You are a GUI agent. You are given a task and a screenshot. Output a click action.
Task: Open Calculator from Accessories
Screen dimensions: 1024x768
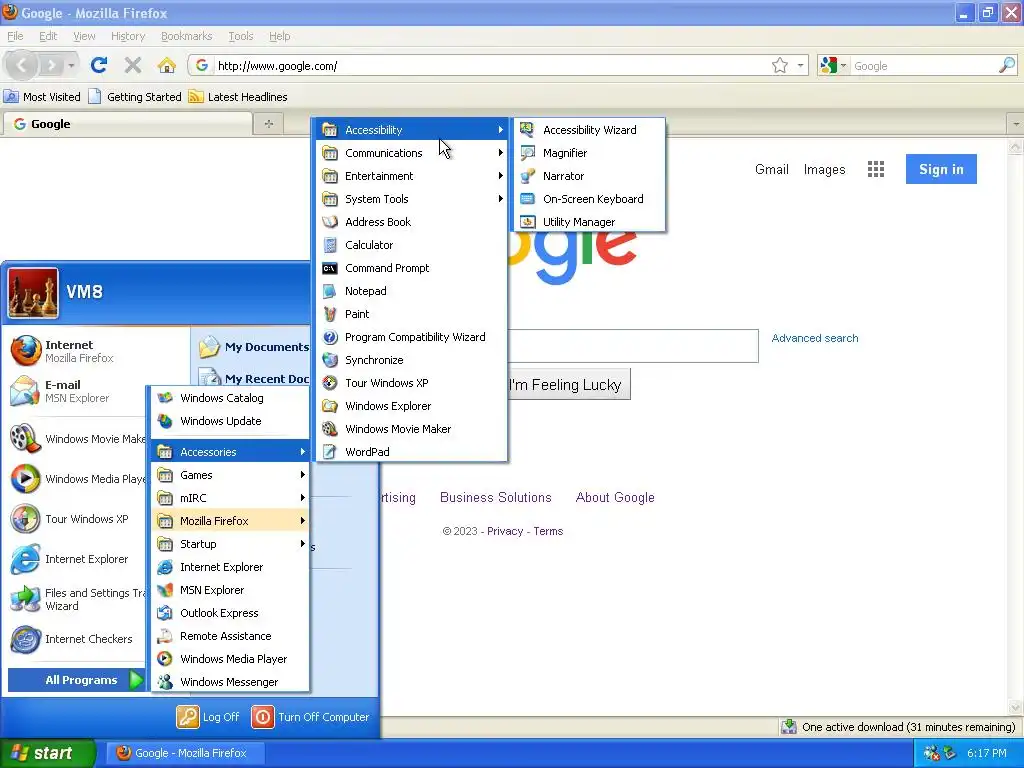[x=411, y=245]
